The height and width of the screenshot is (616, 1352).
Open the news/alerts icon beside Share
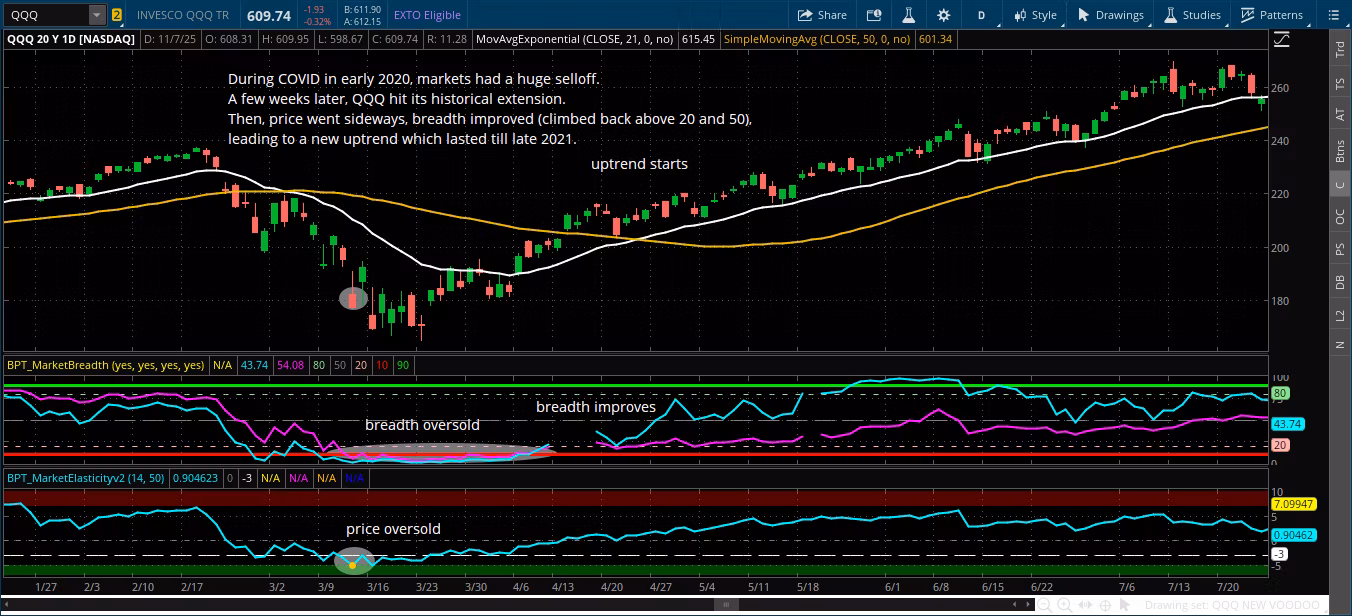coord(874,15)
